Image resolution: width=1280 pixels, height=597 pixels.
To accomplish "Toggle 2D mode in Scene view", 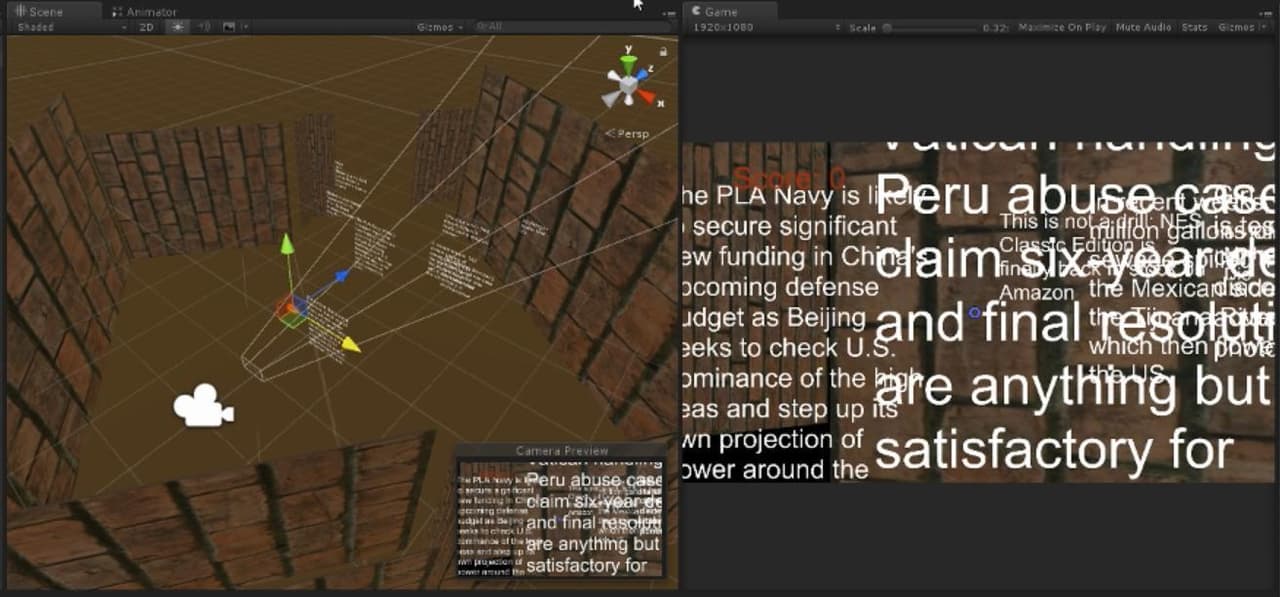I will [147, 27].
